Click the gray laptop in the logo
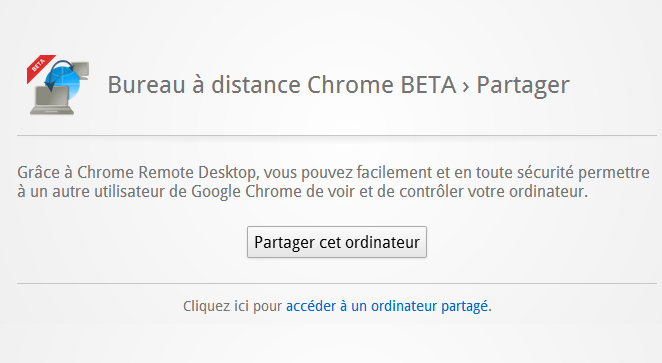The image size is (662, 363). click(52, 100)
